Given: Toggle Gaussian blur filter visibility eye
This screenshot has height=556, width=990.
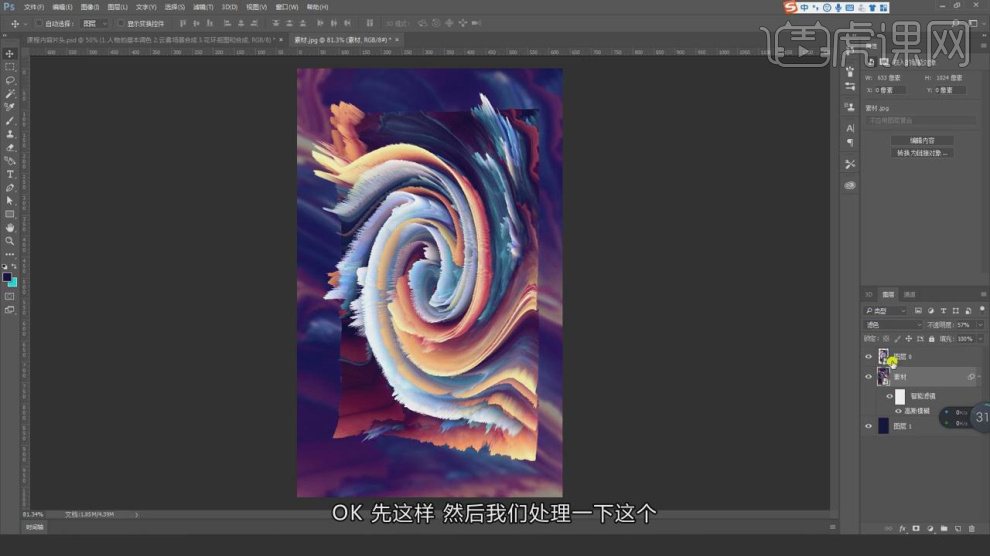Looking at the screenshot, I should [x=898, y=411].
